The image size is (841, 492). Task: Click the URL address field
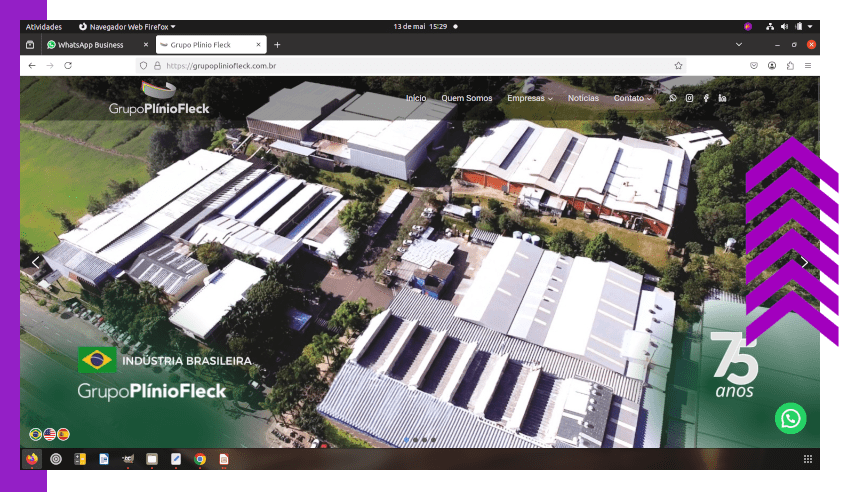[x=413, y=65]
